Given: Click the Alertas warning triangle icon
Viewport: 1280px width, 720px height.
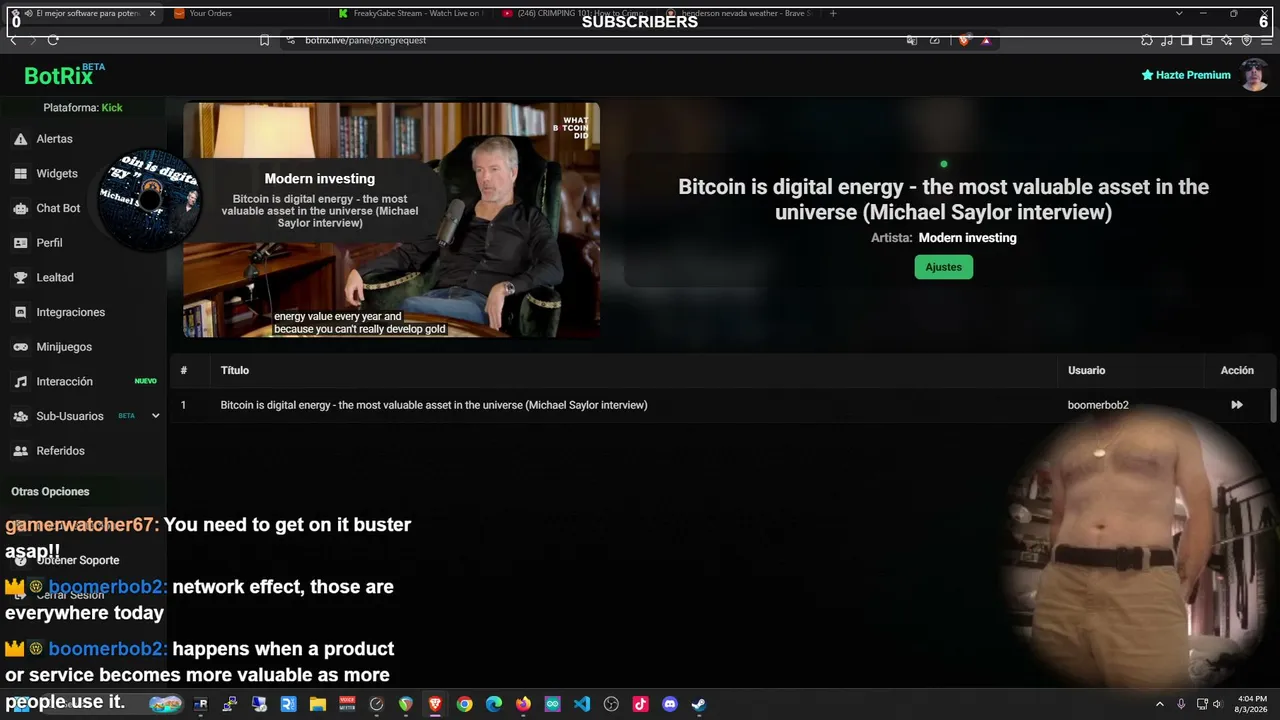Looking at the screenshot, I should (20, 139).
